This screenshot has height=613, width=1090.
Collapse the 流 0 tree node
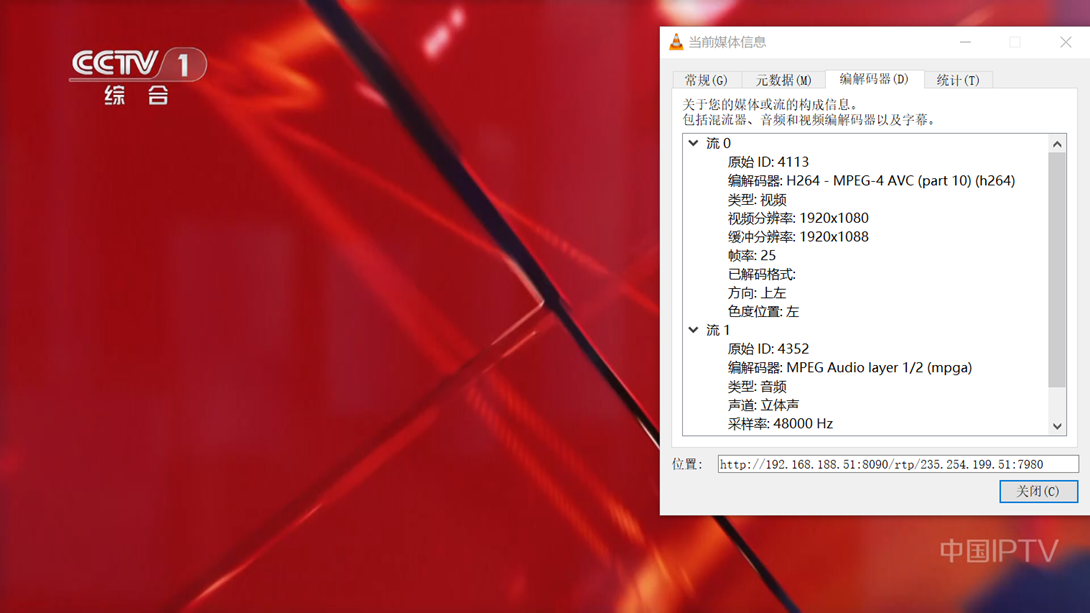(693, 143)
